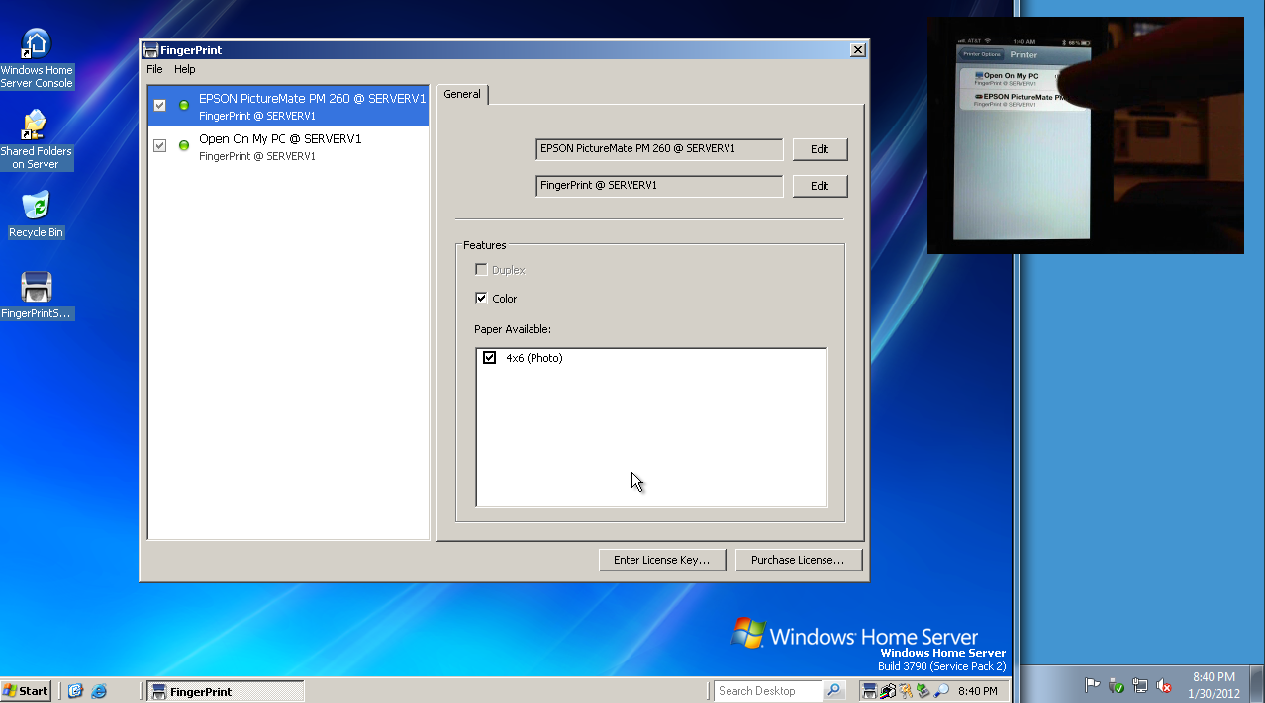Viewport: 1265px width, 703px height.
Task: Toggle the 4x6 (Photo) paper checkbox
Action: tap(489, 357)
